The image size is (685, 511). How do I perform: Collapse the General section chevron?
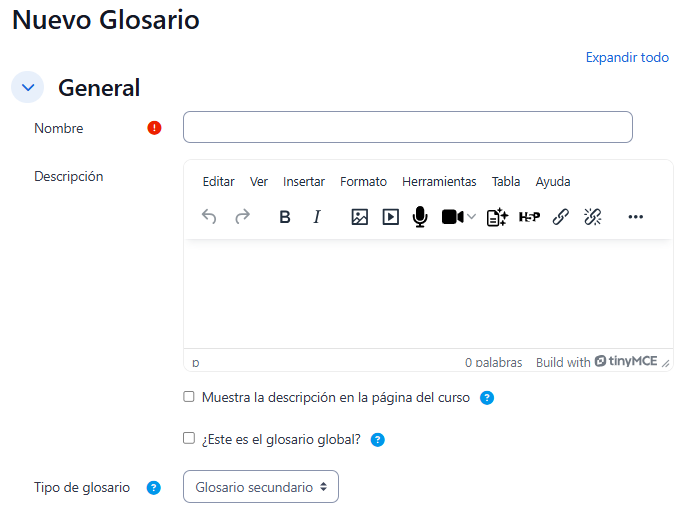click(x=28, y=87)
